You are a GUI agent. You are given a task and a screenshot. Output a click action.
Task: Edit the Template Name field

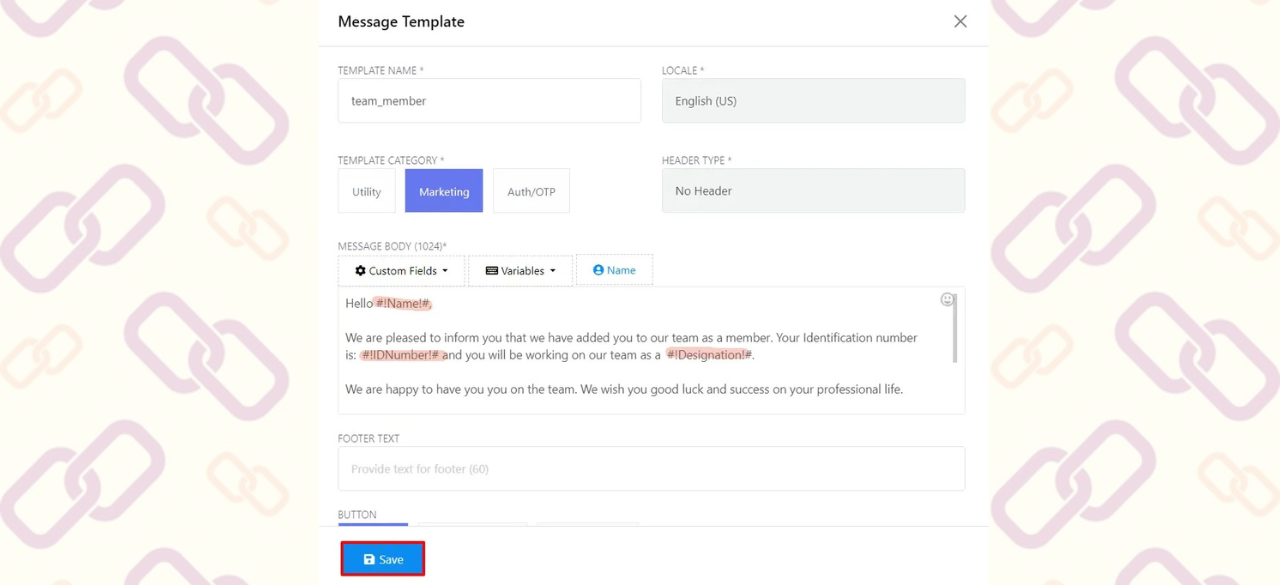489,101
